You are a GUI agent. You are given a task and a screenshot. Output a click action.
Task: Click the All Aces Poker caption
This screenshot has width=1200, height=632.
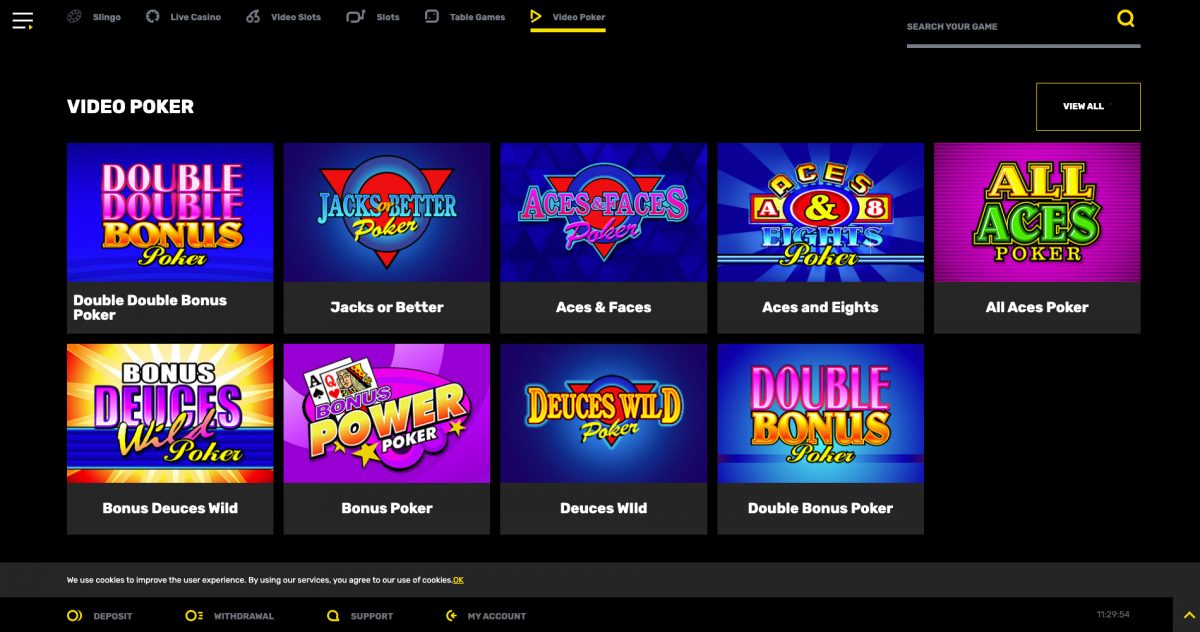(x=1037, y=307)
